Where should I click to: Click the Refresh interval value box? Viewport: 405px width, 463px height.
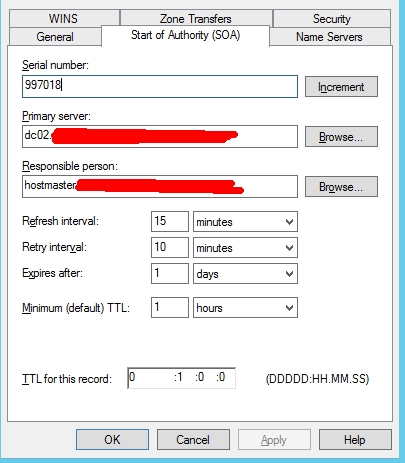tap(170, 221)
